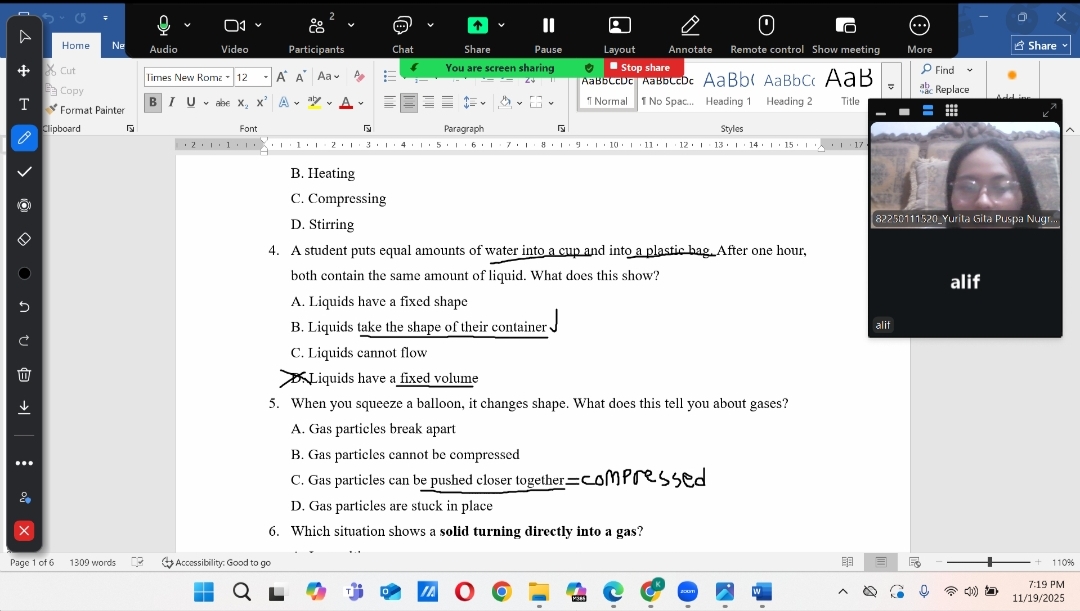Apply the Heading 1 style
The height and width of the screenshot is (611, 1080).
point(728,87)
